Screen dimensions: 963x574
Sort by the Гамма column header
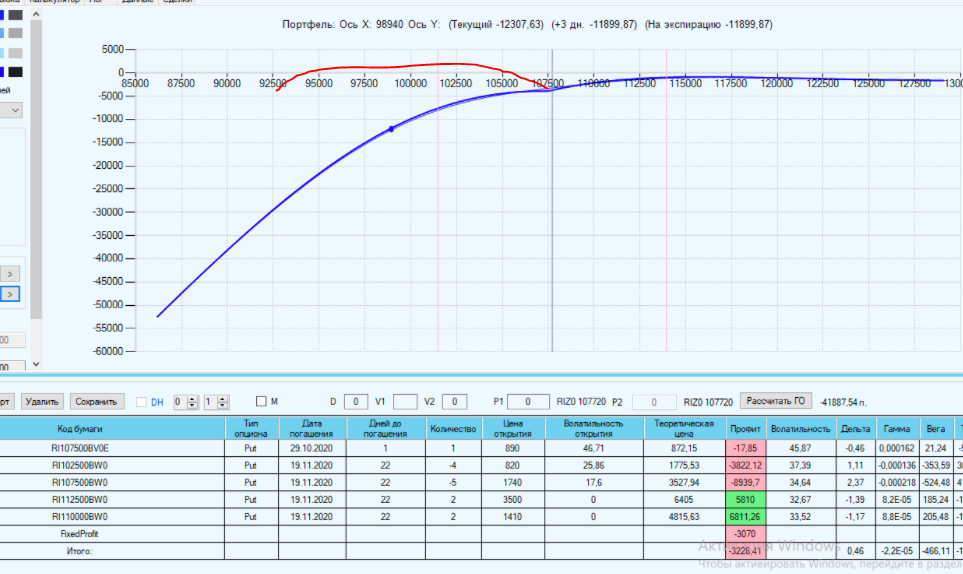(x=897, y=429)
